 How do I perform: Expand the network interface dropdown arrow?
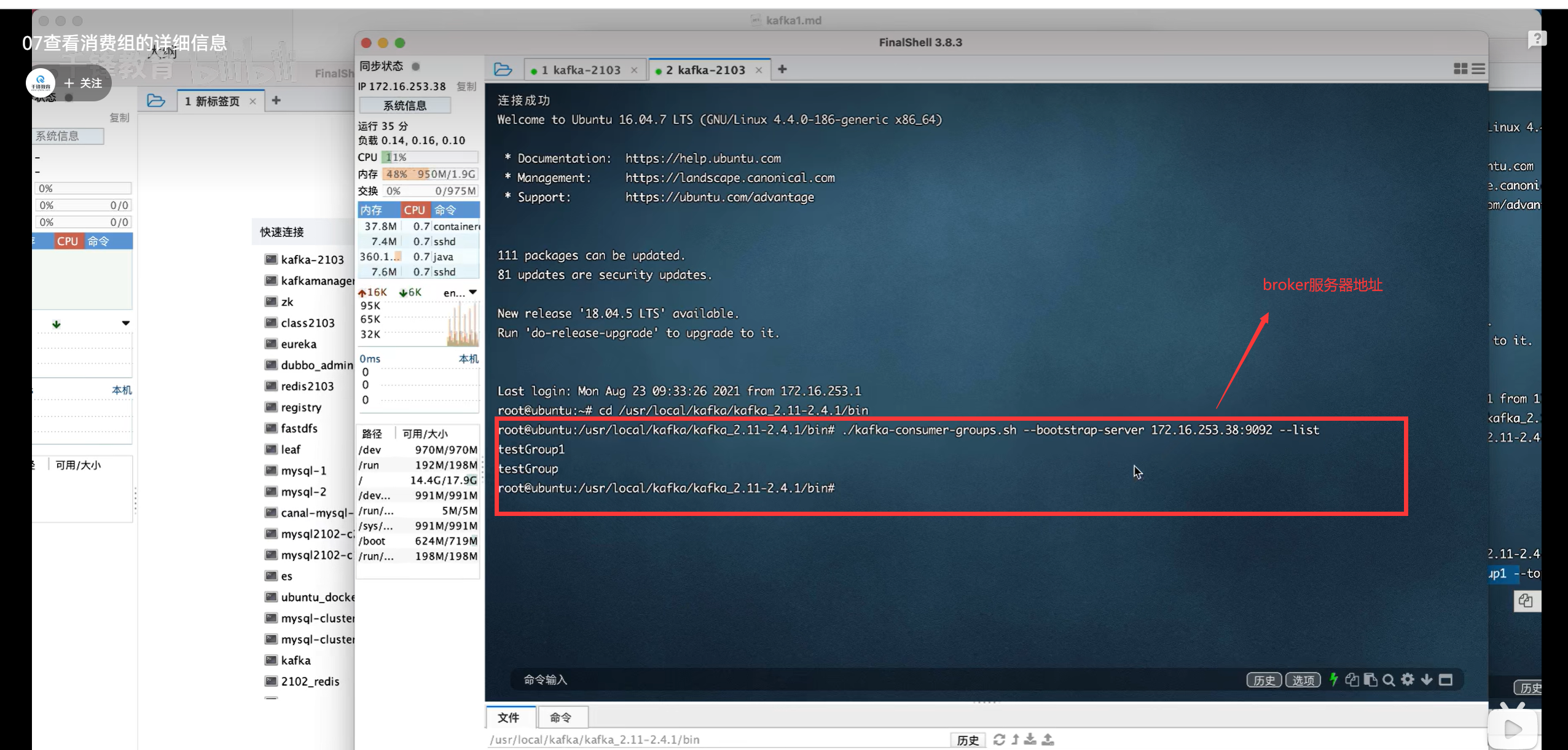point(472,292)
